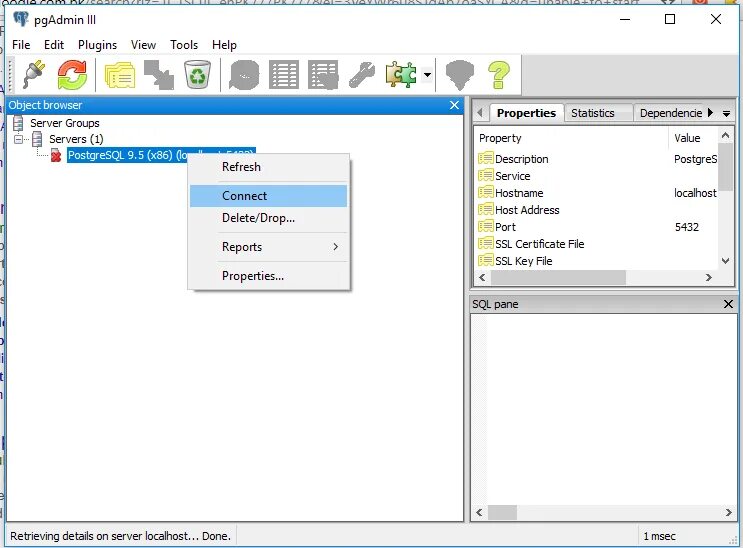Click the plug connection toolbar icon
This screenshot has width=743, height=548.
(34, 74)
